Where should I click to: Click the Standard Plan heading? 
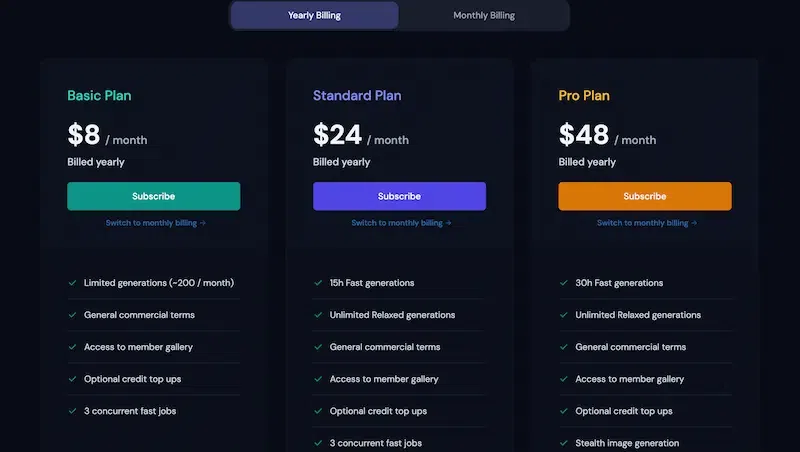coord(357,95)
